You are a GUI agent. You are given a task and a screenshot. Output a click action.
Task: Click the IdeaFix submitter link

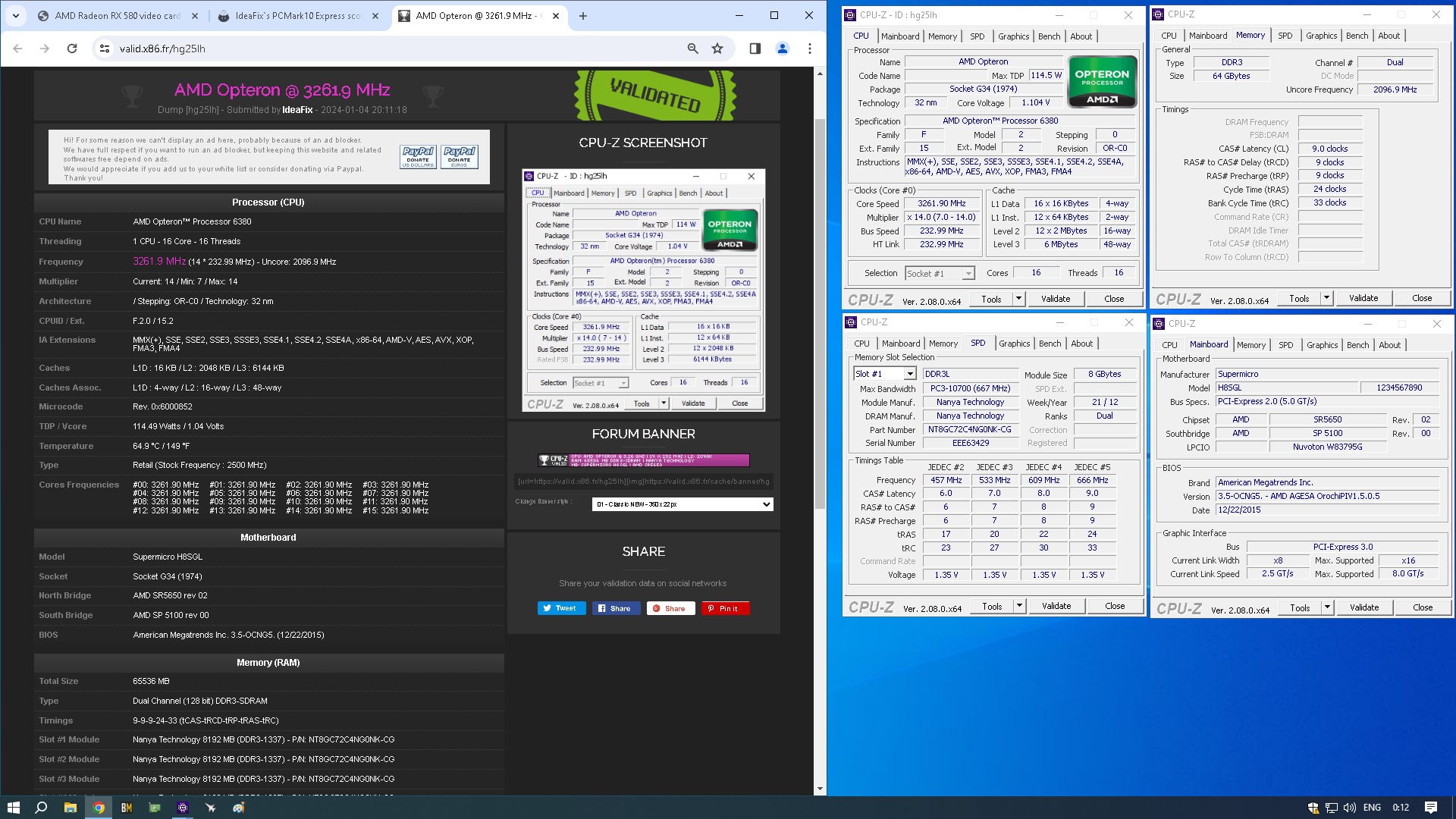(x=297, y=110)
